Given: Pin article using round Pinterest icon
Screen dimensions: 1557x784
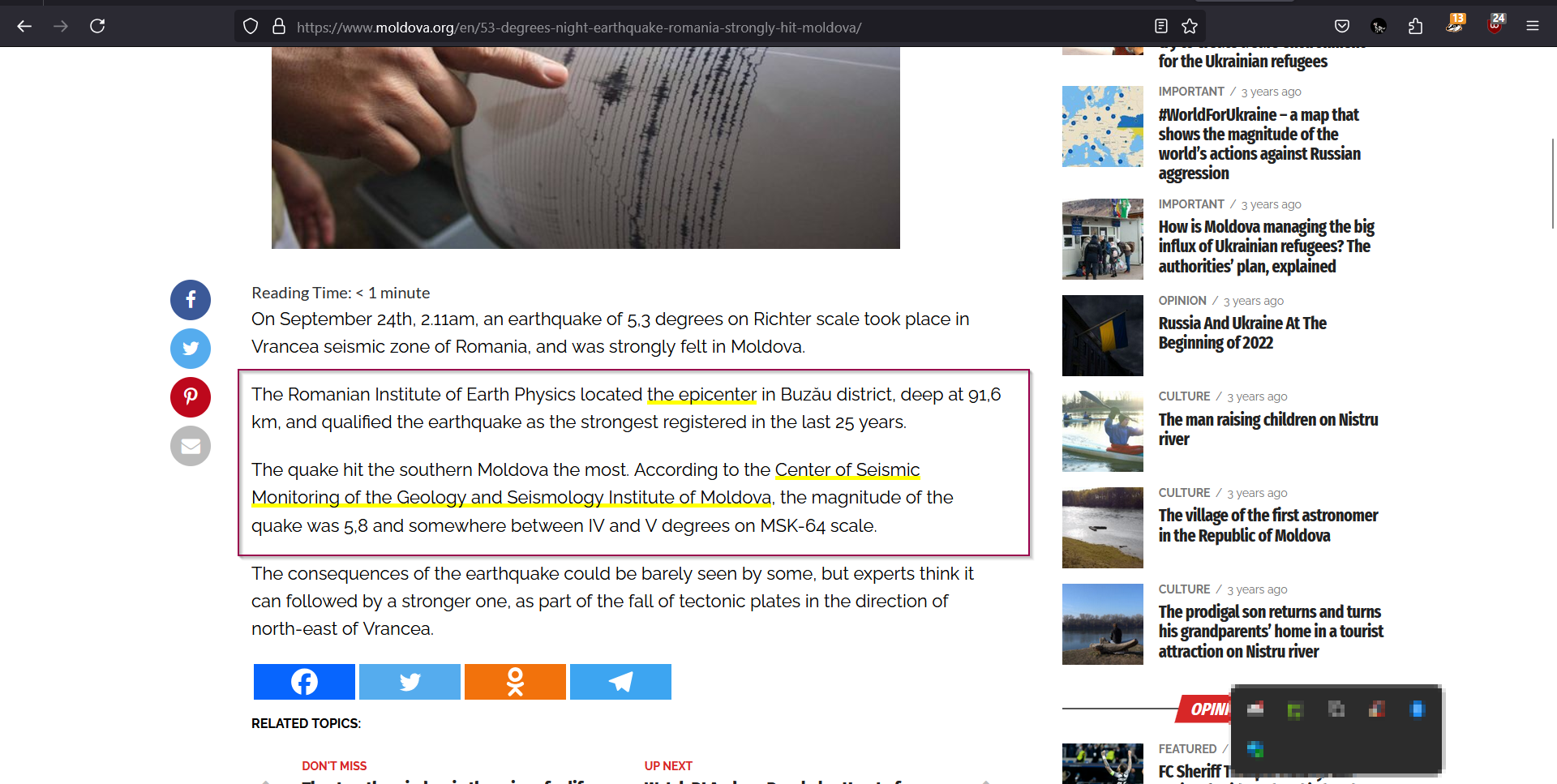Looking at the screenshot, I should pyautogui.click(x=191, y=397).
